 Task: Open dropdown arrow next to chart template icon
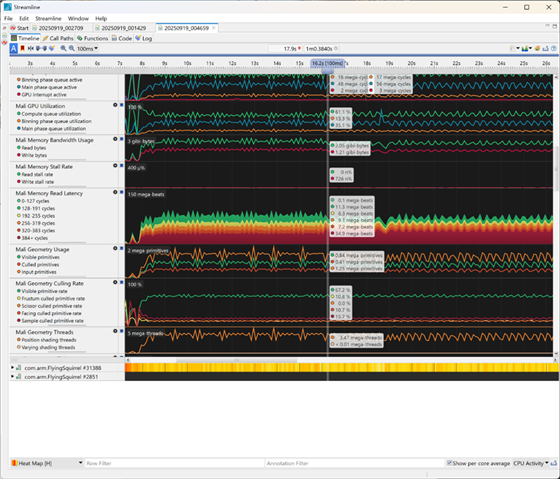(530, 48)
